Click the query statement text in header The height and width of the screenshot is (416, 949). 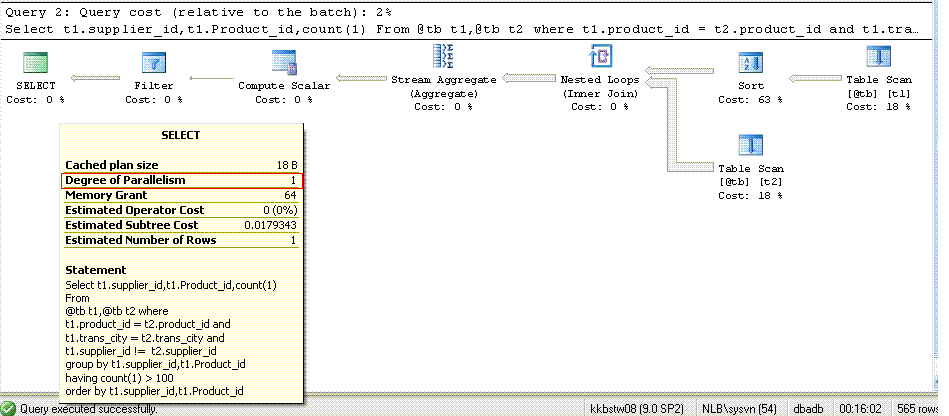(463, 29)
